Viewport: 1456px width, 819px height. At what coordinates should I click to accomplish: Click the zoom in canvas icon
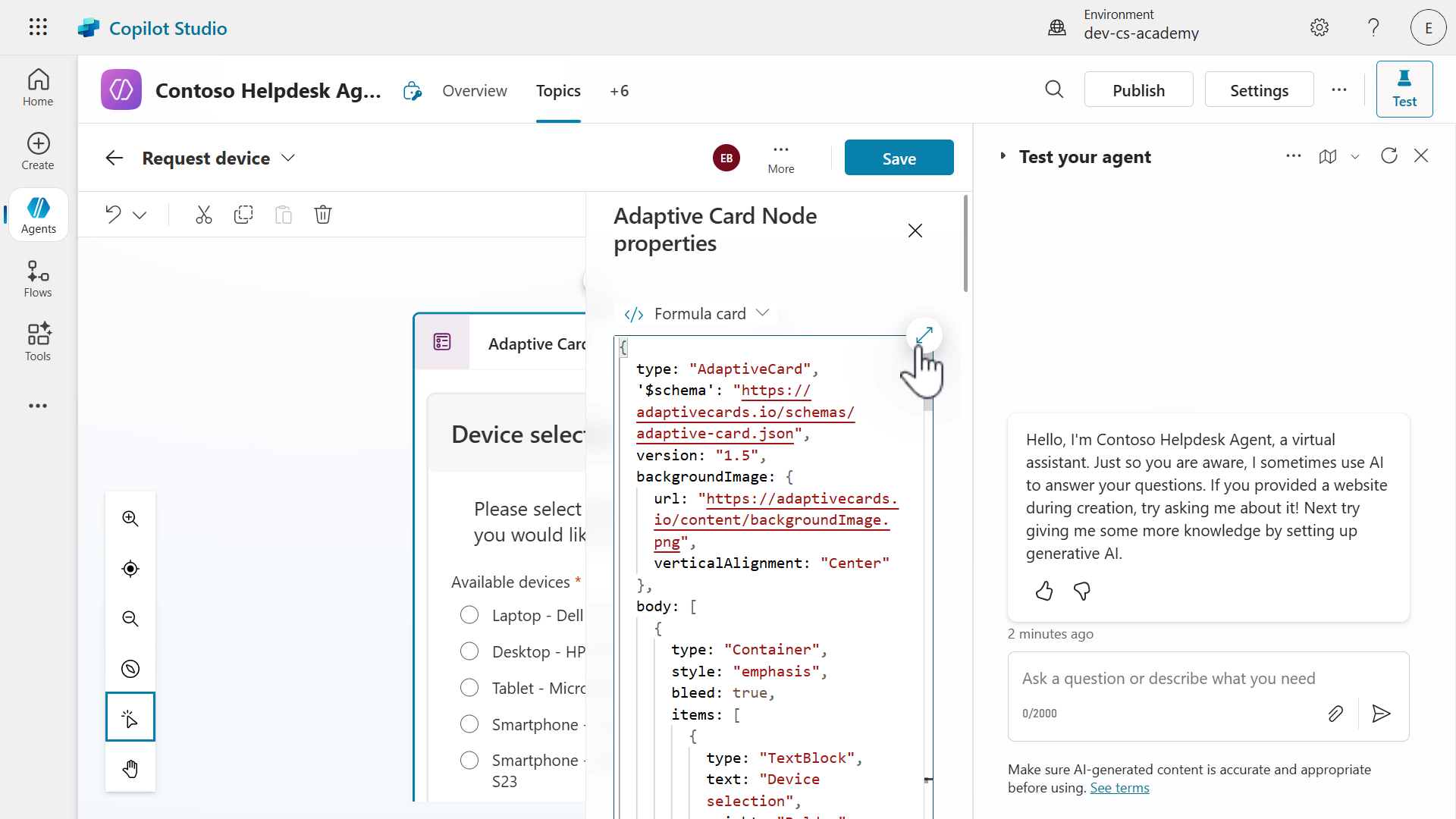pyautogui.click(x=130, y=519)
